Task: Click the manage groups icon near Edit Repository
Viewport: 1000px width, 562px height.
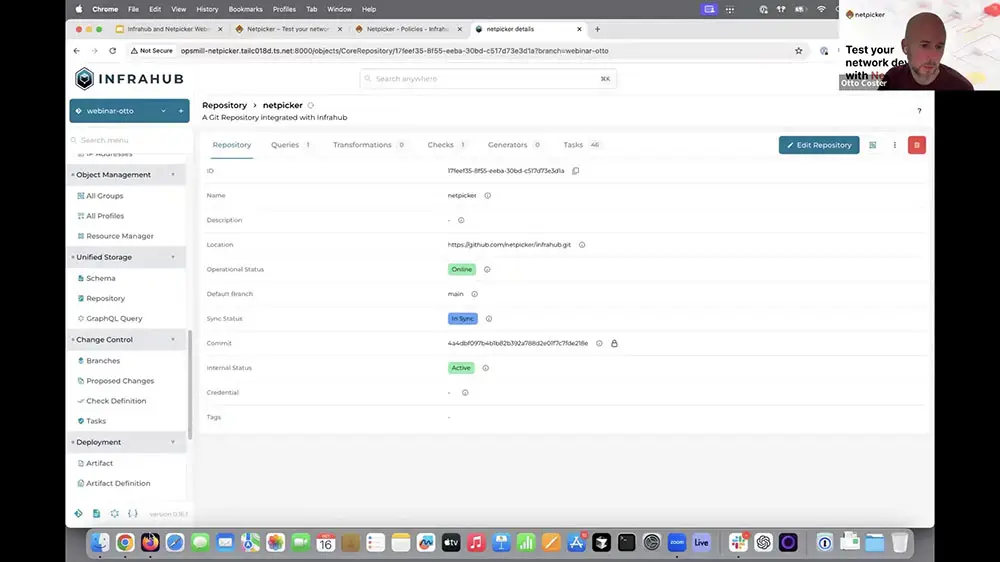Action: pos(872,145)
